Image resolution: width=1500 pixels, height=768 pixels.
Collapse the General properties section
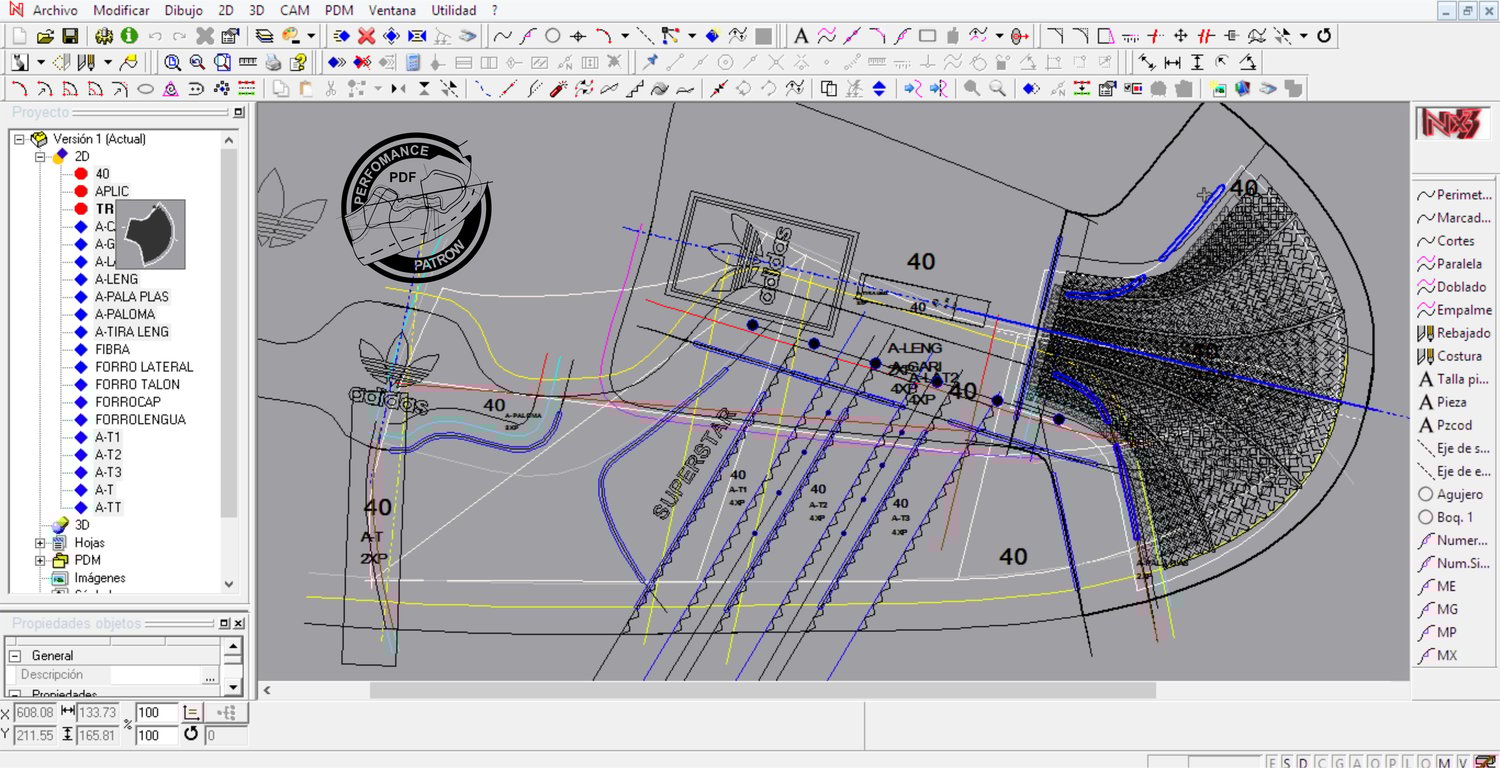click(15, 656)
